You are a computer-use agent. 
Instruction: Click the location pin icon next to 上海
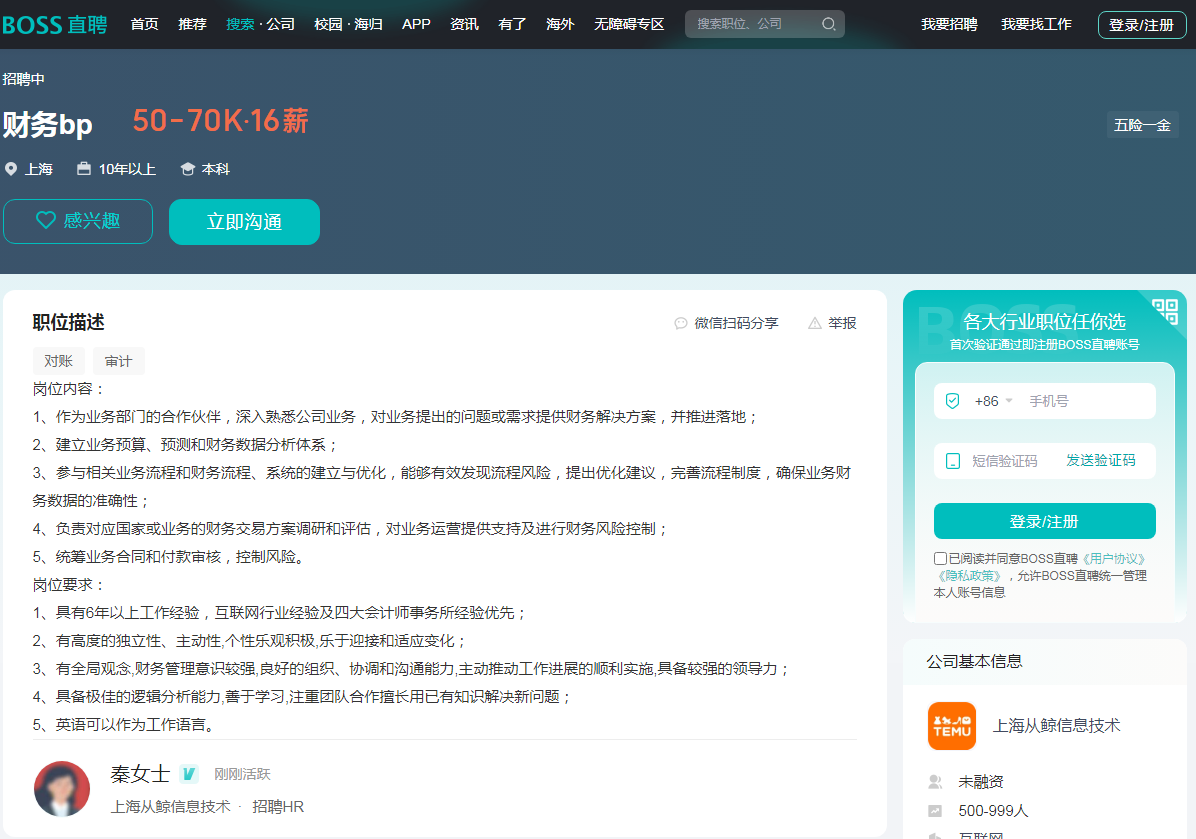(x=11, y=169)
